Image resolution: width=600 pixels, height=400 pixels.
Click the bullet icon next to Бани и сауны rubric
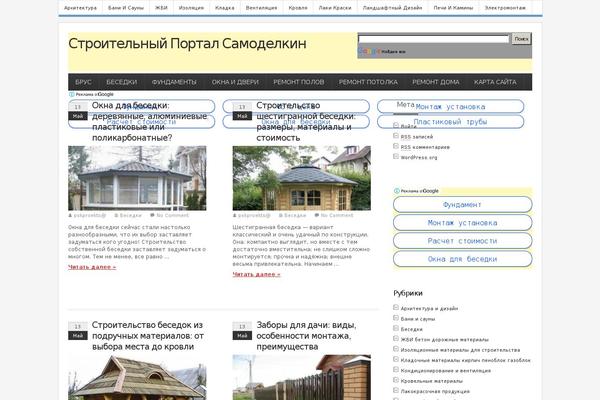tap(396, 318)
